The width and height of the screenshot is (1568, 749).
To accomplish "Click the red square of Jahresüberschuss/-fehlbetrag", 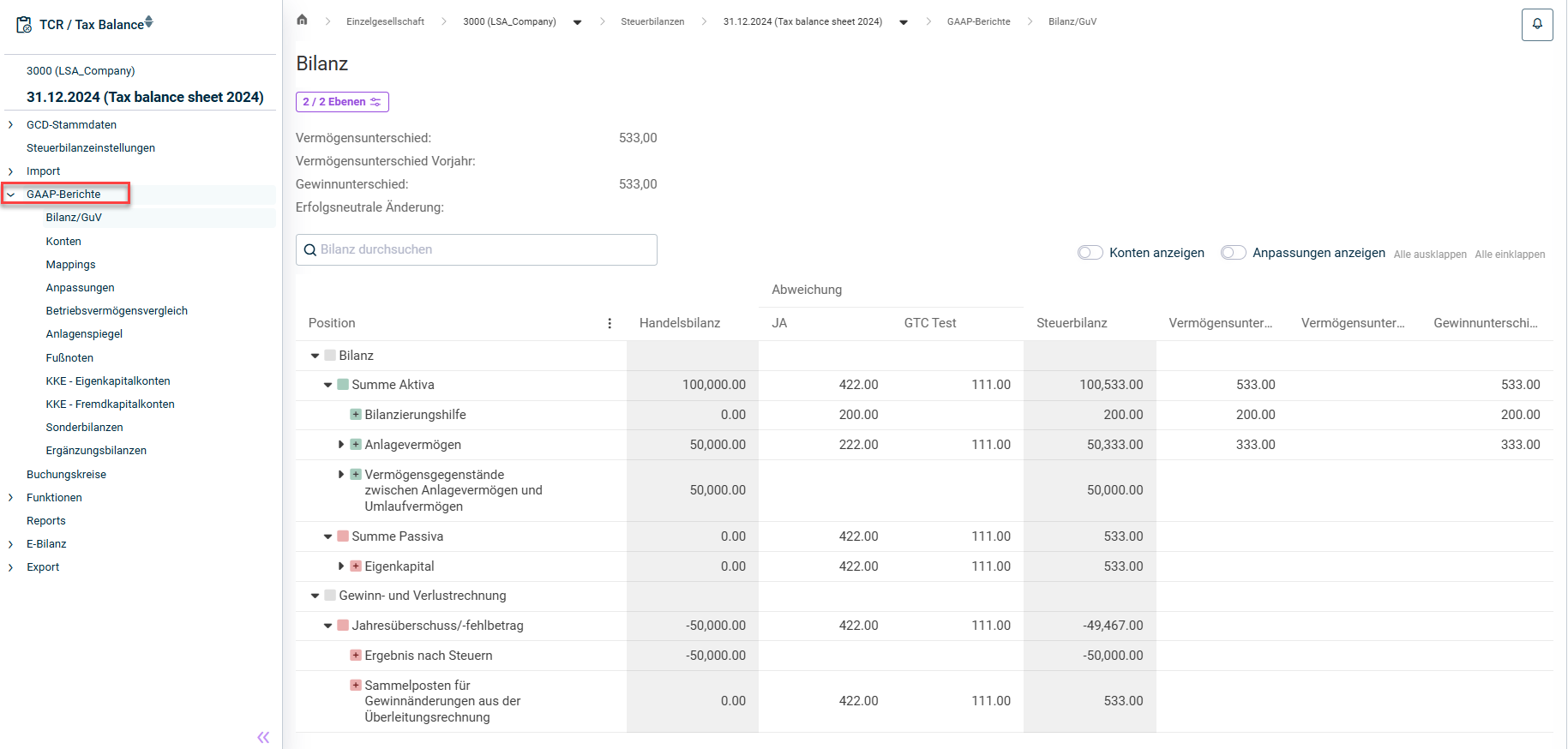I will tap(343, 626).
